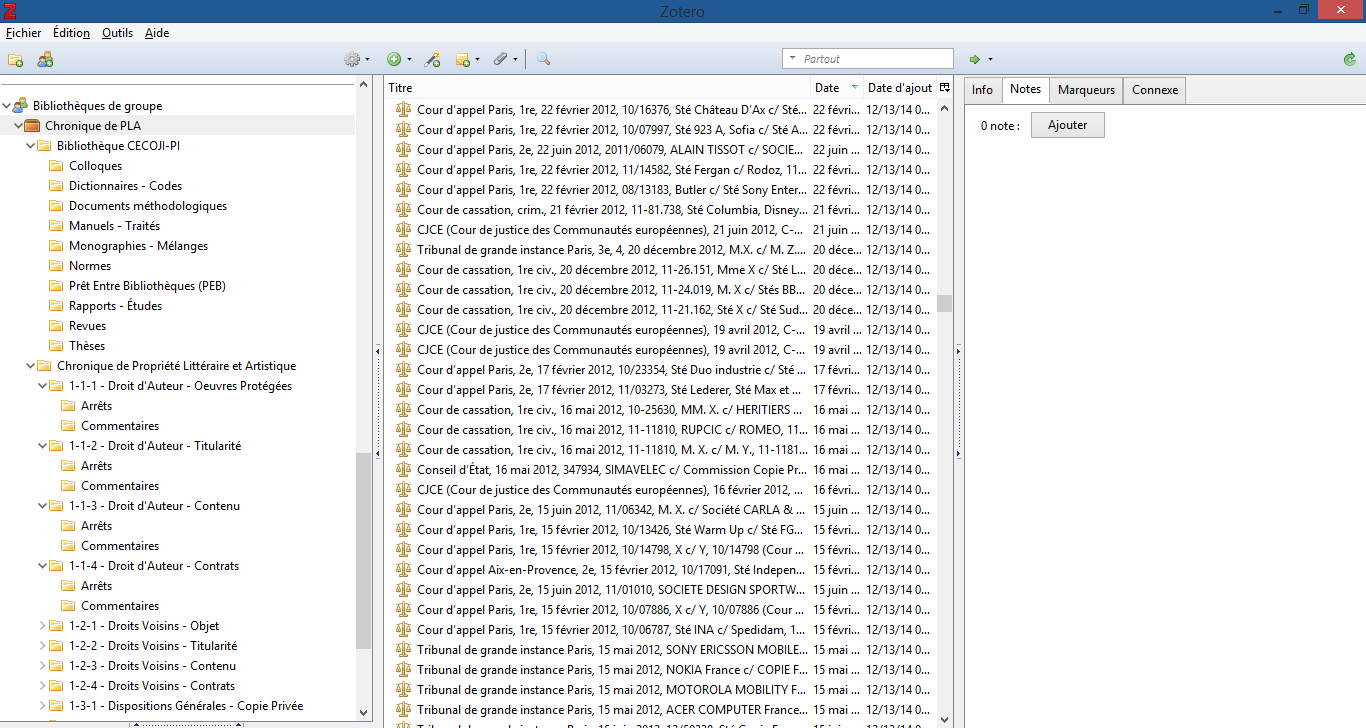The width and height of the screenshot is (1366, 728).
Task: Click the paperclip Add Attachment icon
Action: pyautogui.click(x=501, y=60)
